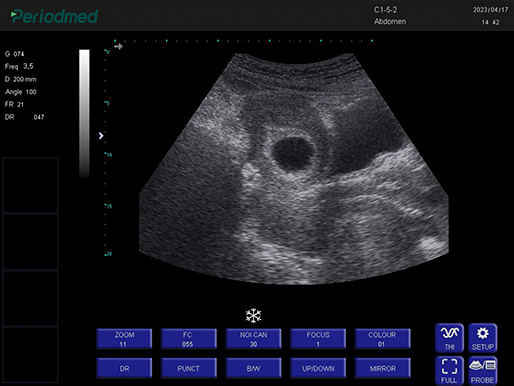Change the FC 055 value
Screen dimensions: 514x386
click(x=189, y=339)
